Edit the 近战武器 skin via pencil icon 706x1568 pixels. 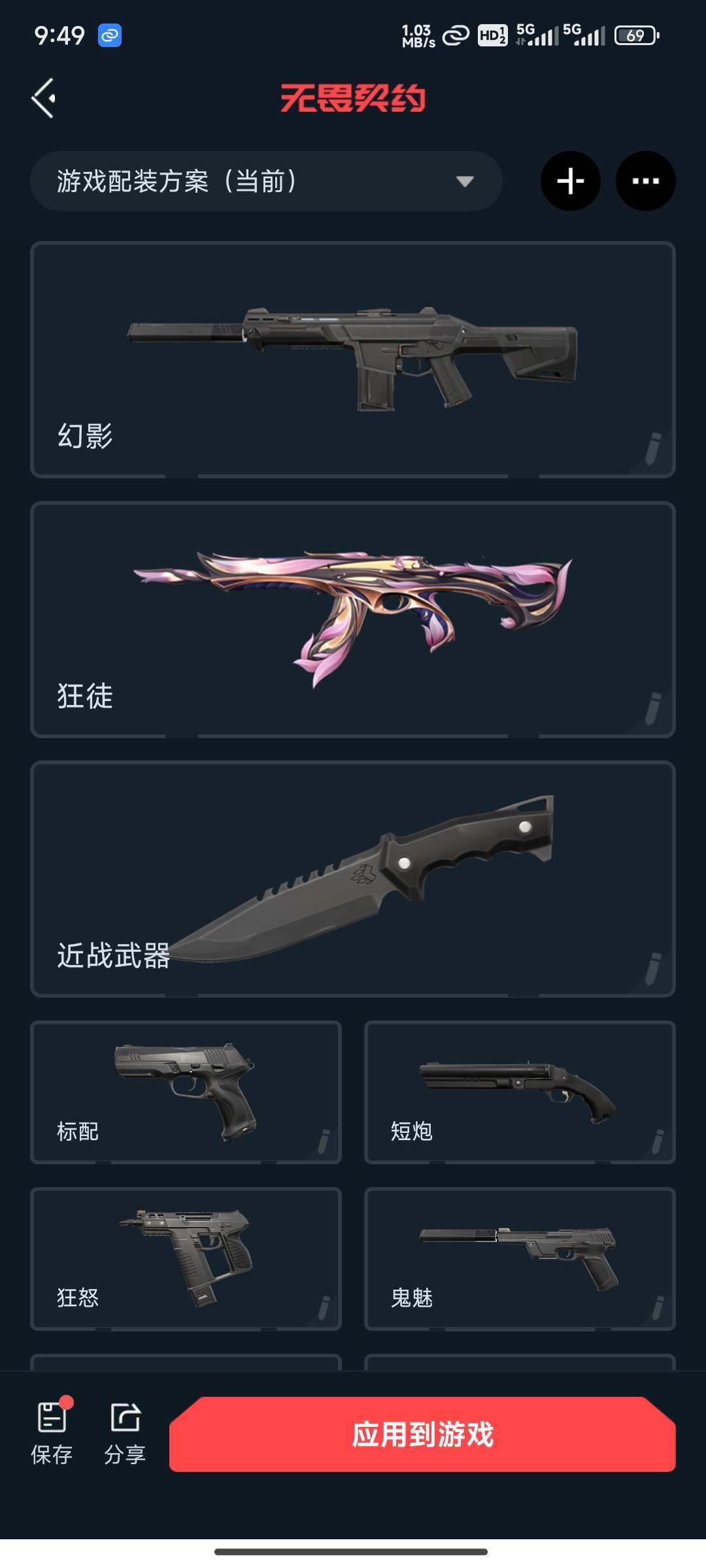[653, 968]
